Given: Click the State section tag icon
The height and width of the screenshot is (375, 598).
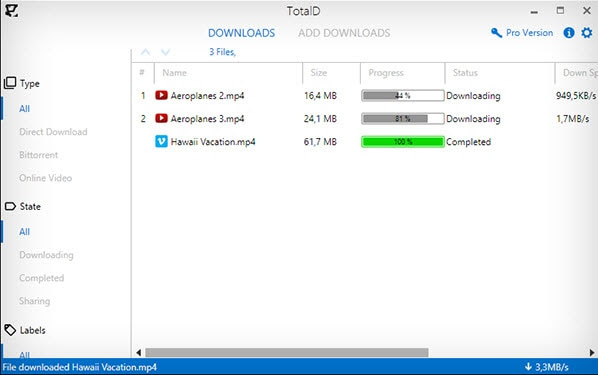Looking at the screenshot, I should tap(10, 206).
